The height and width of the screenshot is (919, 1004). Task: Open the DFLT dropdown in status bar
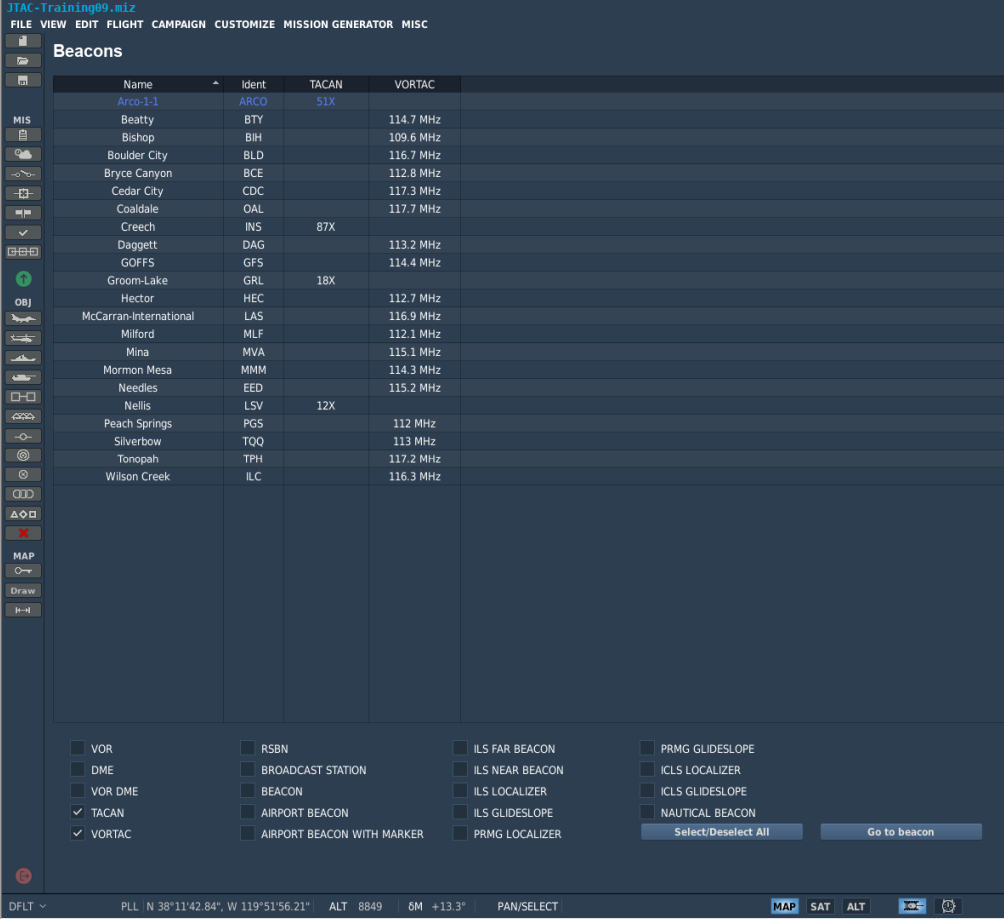coord(27,906)
